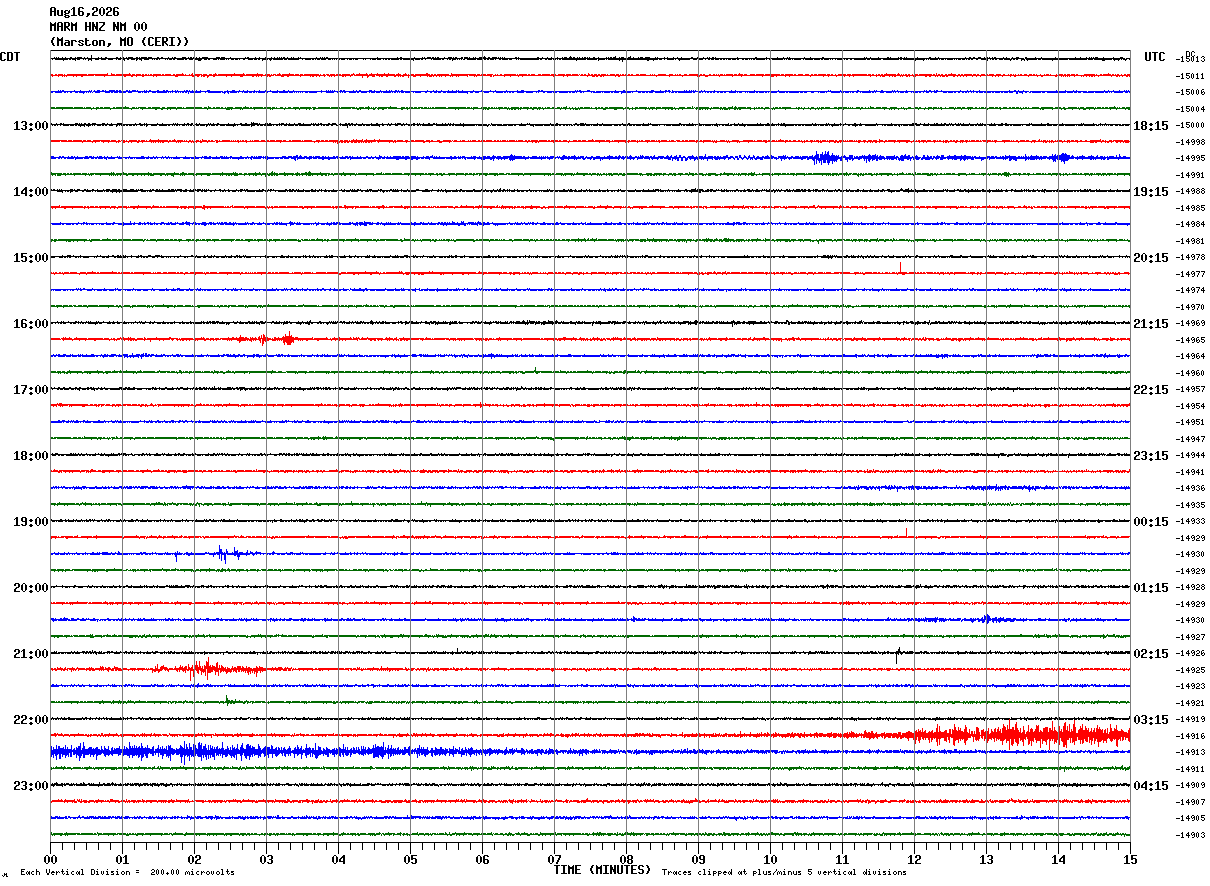1210x886 pixels.
Task: Click the 18:15 UTC time label
Action: (x=1151, y=126)
